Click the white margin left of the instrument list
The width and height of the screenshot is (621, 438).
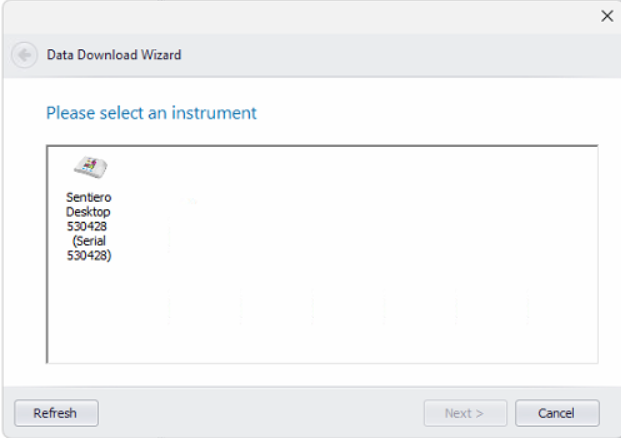(x=25, y=253)
